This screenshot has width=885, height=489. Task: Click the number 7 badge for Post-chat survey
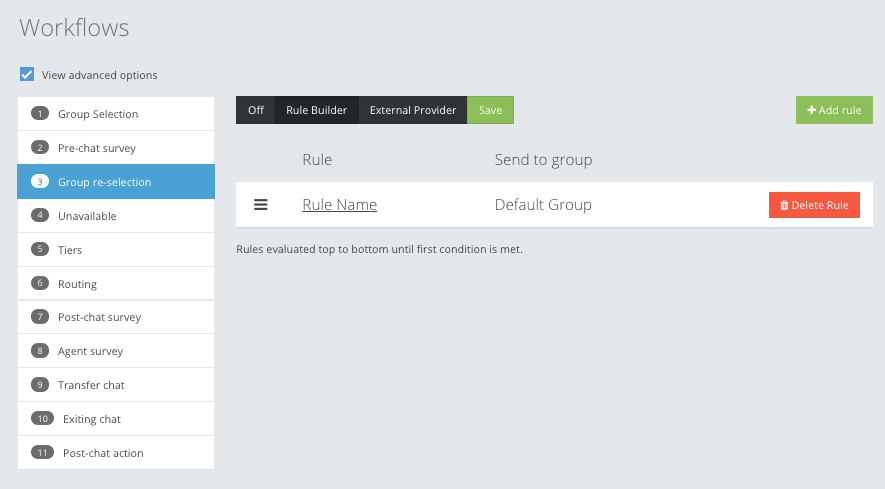40,317
